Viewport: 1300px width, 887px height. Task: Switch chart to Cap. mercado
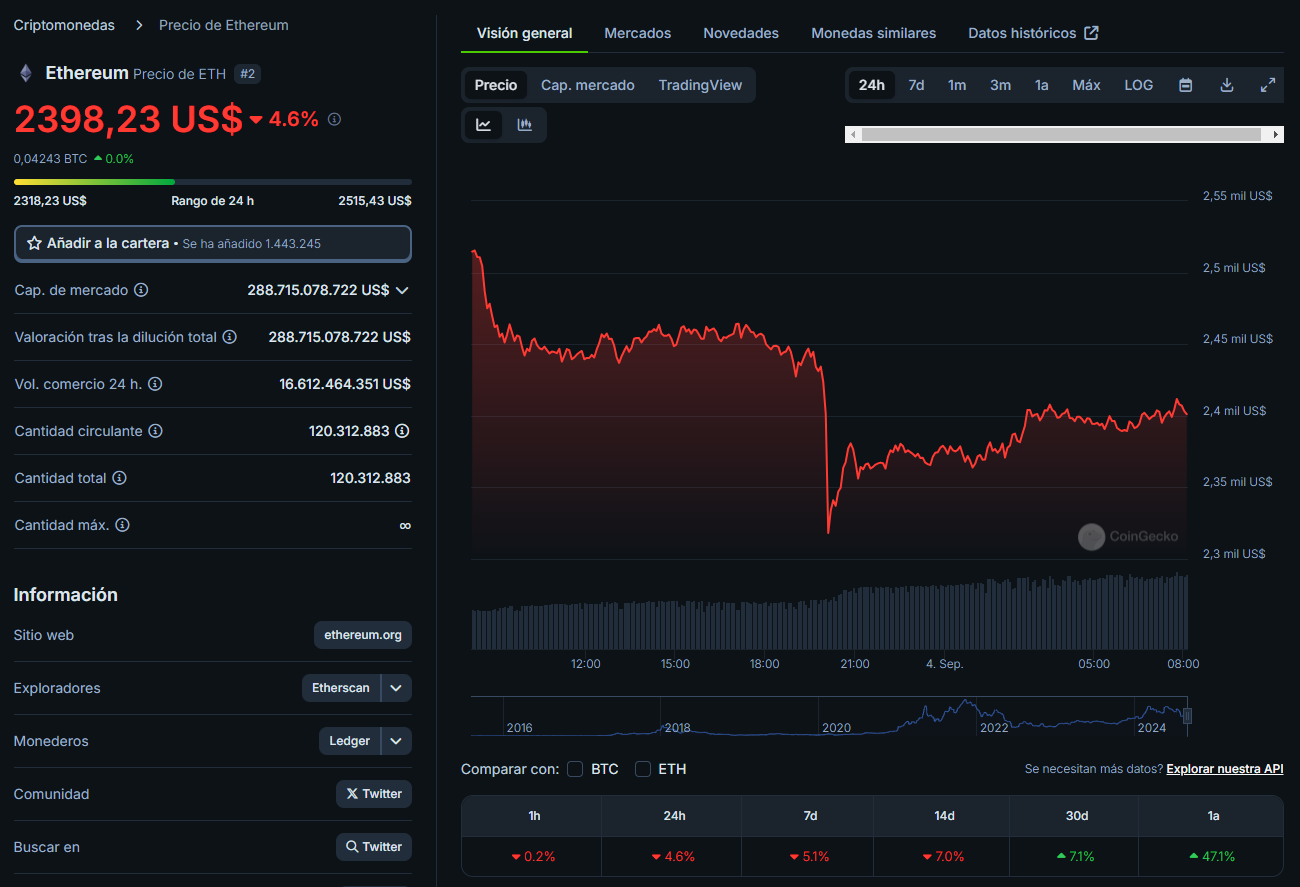(588, 85)
